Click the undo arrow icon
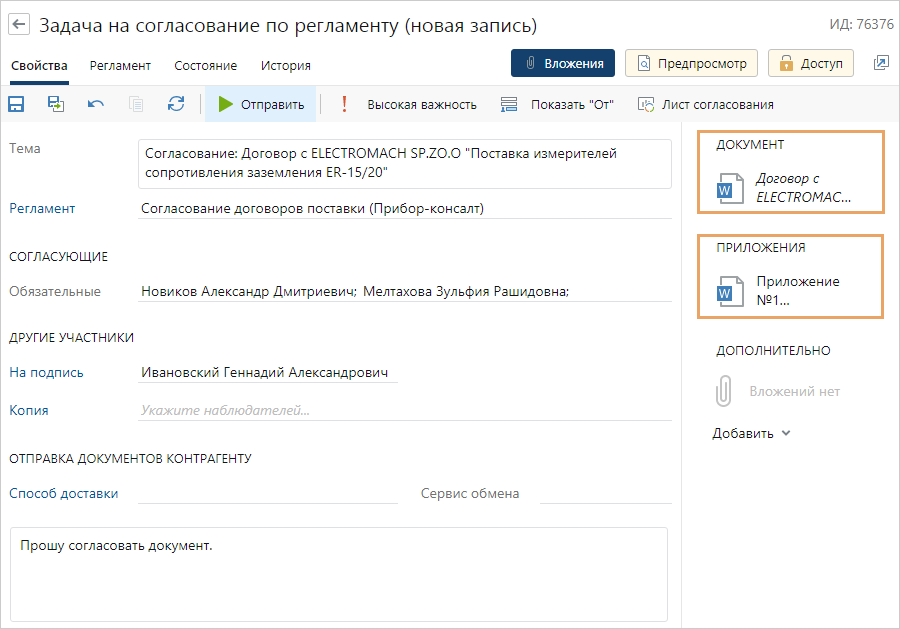This screenshot has width=900, height=629. (96, 104)
